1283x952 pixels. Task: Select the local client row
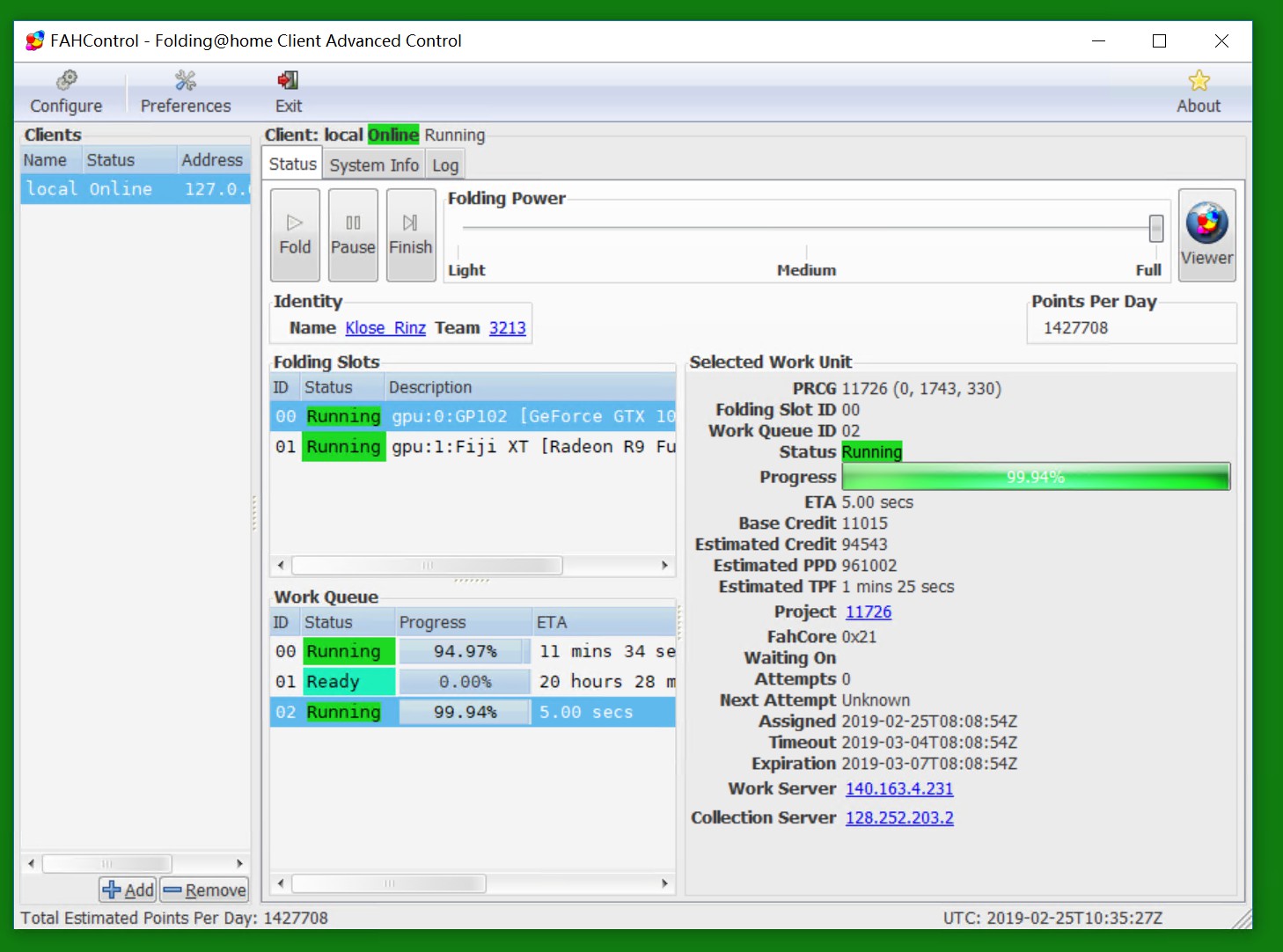click(x=136, y=188)
